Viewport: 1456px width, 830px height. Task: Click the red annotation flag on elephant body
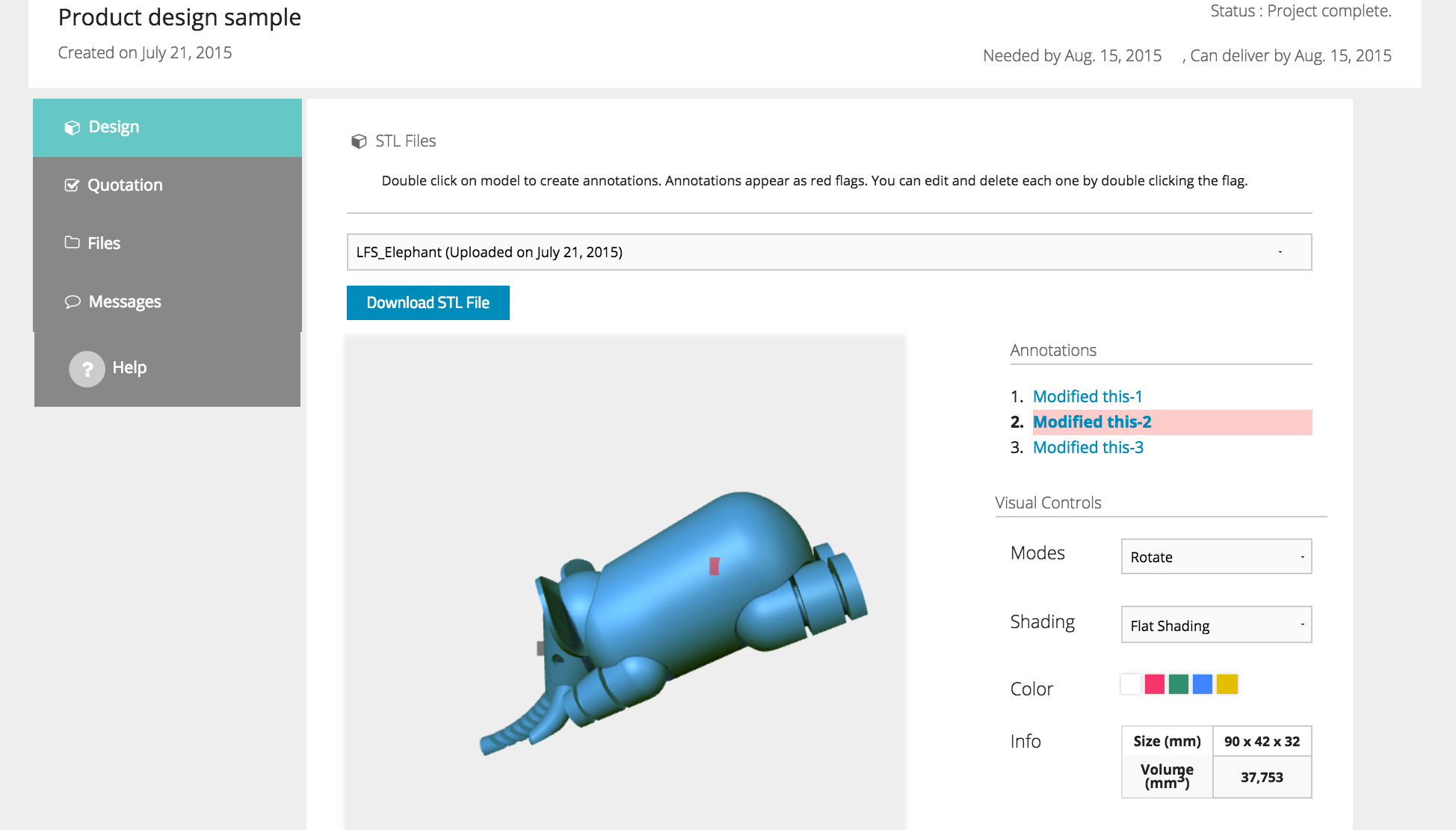(x=714, y=566)
